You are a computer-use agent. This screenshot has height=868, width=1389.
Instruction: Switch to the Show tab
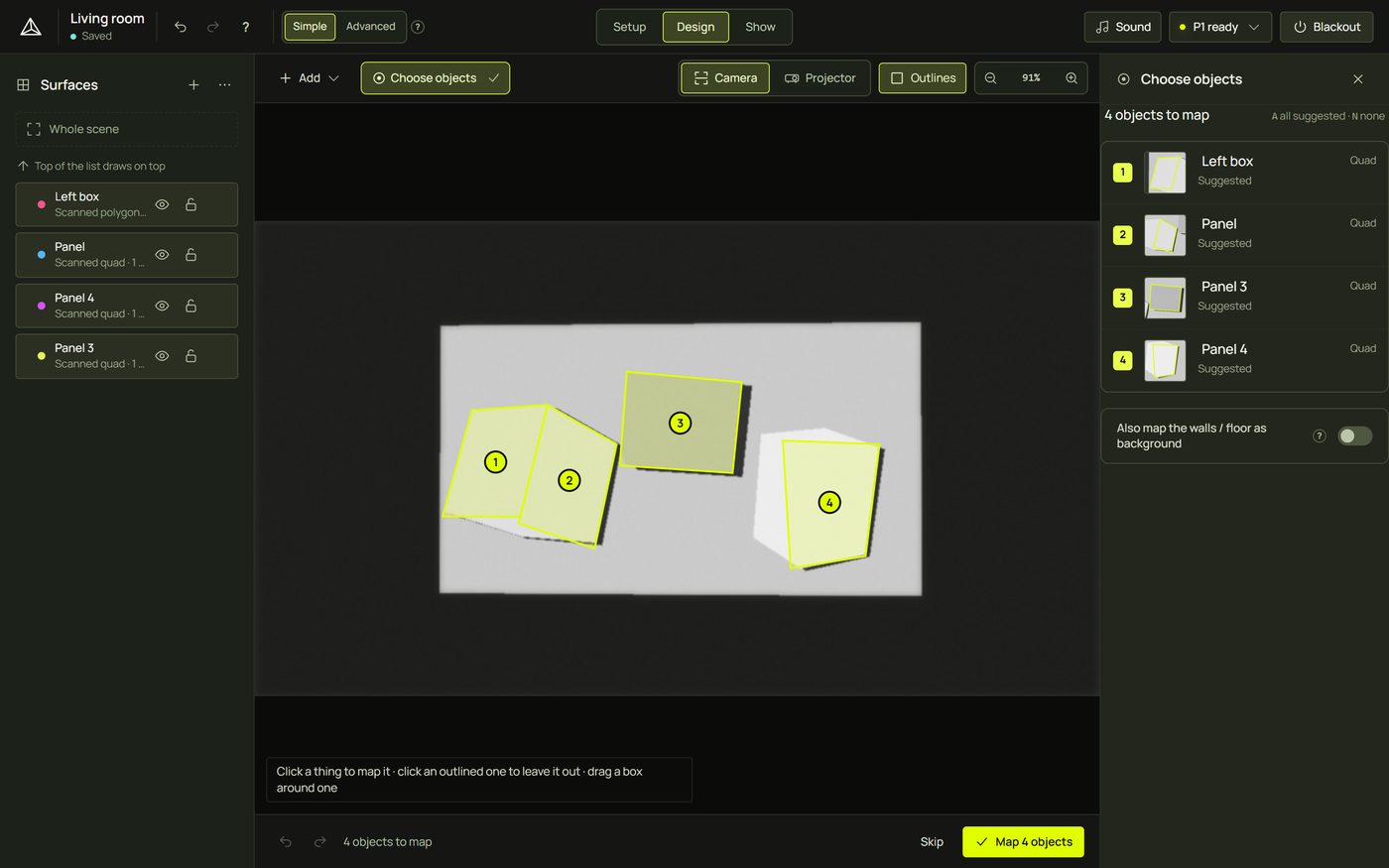(760, 27)
